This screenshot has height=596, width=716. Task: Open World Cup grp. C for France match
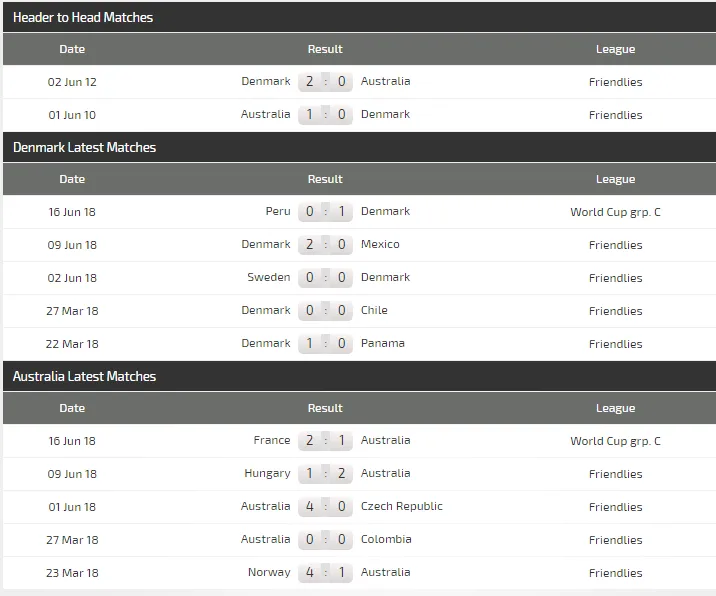point(615,441)
